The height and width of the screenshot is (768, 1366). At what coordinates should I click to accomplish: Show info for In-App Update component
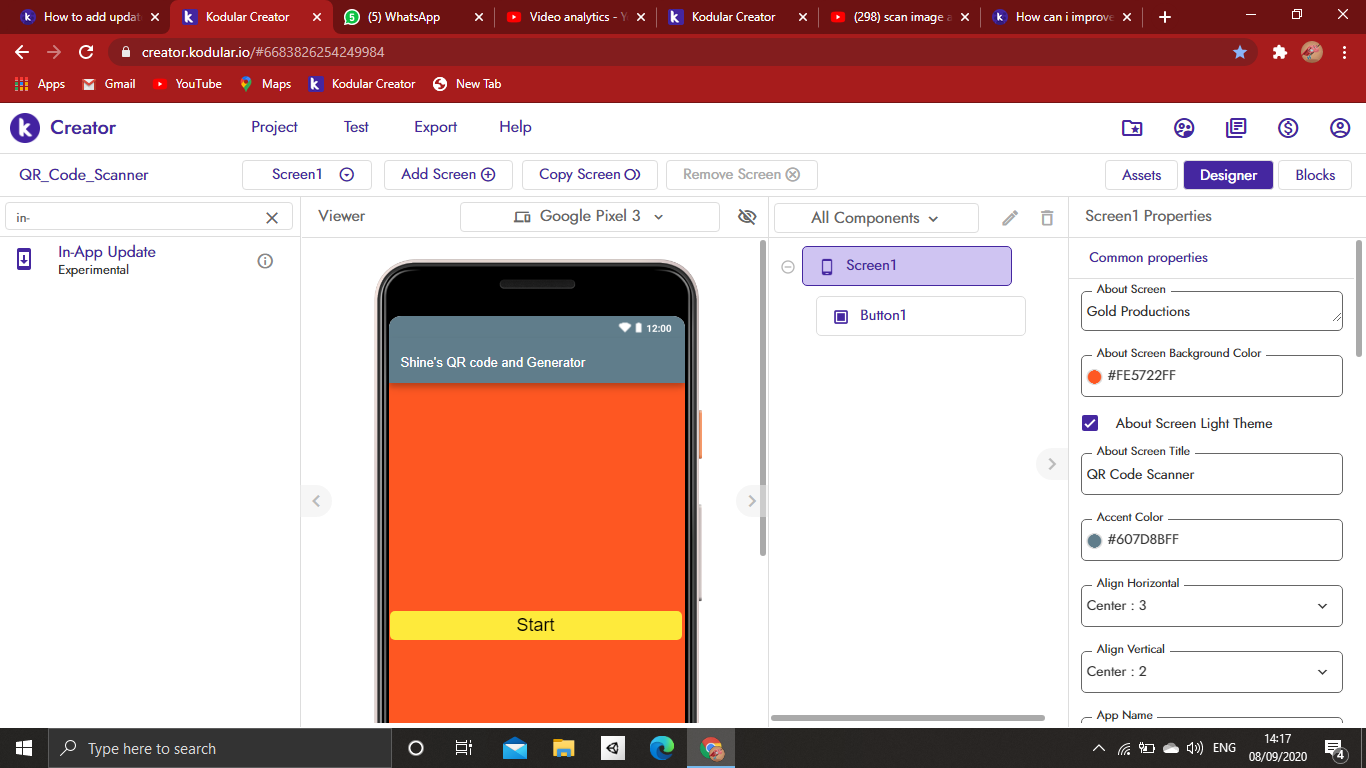tap(265, 261)
